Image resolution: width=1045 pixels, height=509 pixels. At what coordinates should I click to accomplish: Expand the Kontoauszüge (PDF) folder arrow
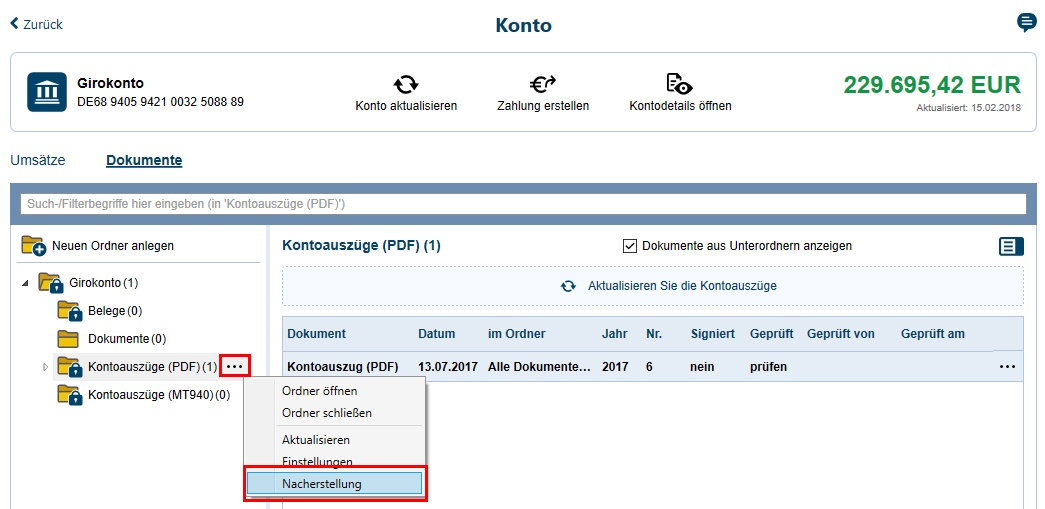coord(45,368)
